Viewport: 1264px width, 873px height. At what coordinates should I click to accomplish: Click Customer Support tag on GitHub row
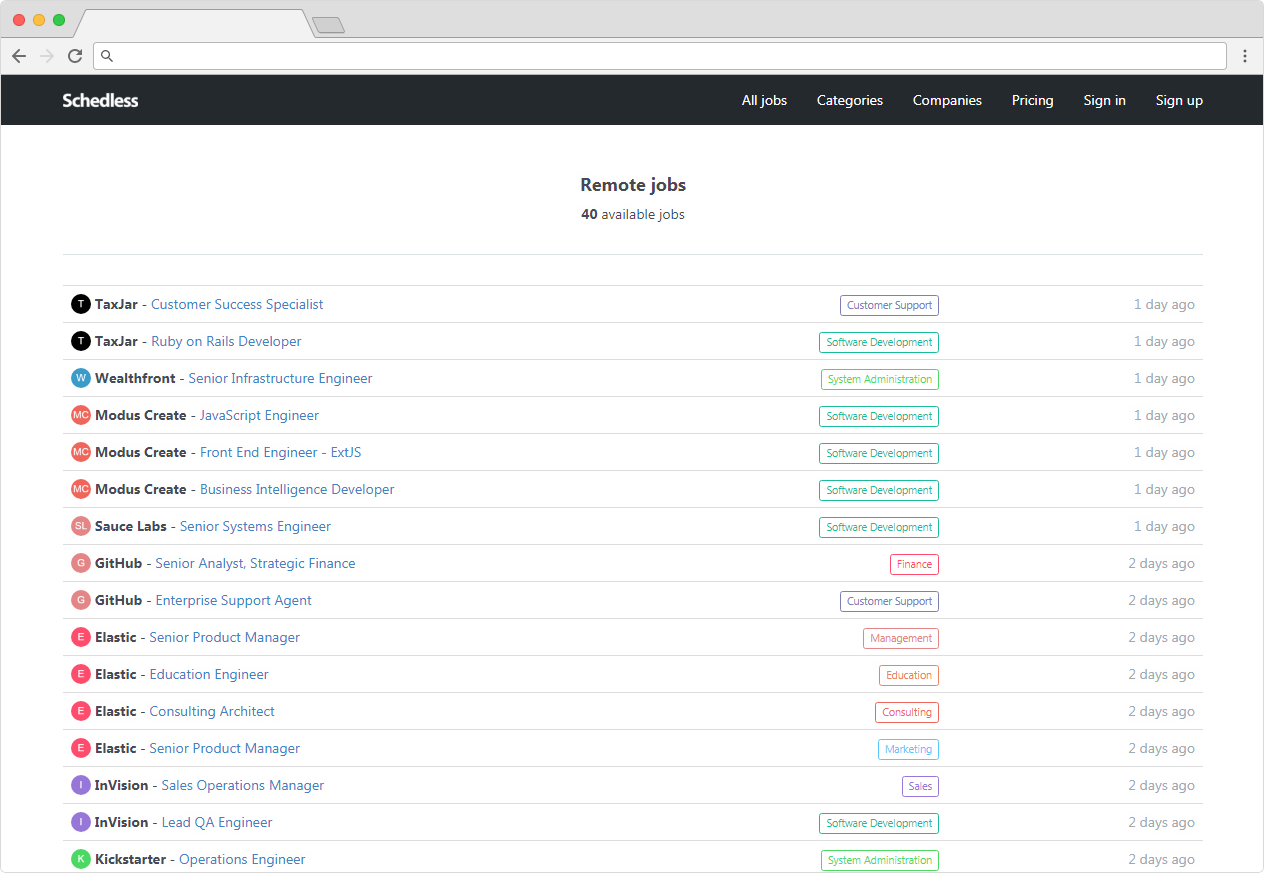[x=889, y=601]
